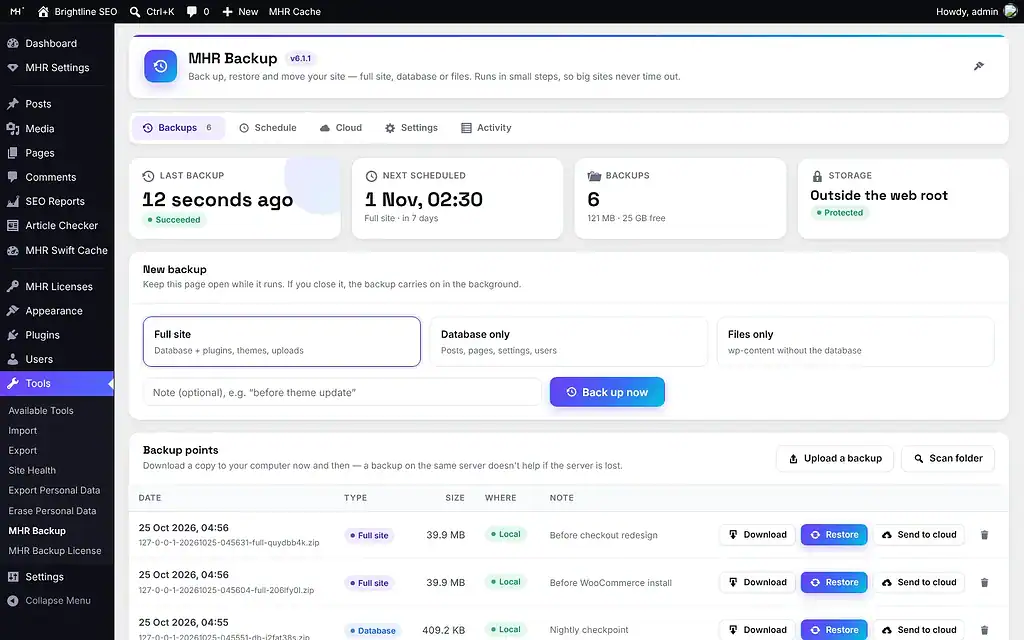Click the MHR Backup clock logo icon
This screenshot has height=640, width=1024.
[x=161, y=66]
